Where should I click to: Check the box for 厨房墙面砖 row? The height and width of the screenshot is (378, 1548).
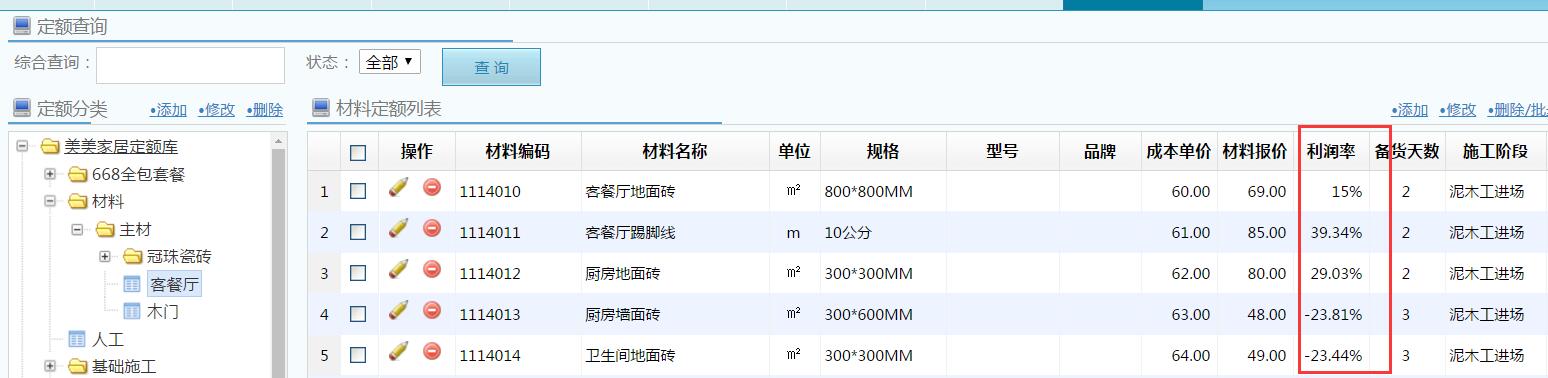358,314
